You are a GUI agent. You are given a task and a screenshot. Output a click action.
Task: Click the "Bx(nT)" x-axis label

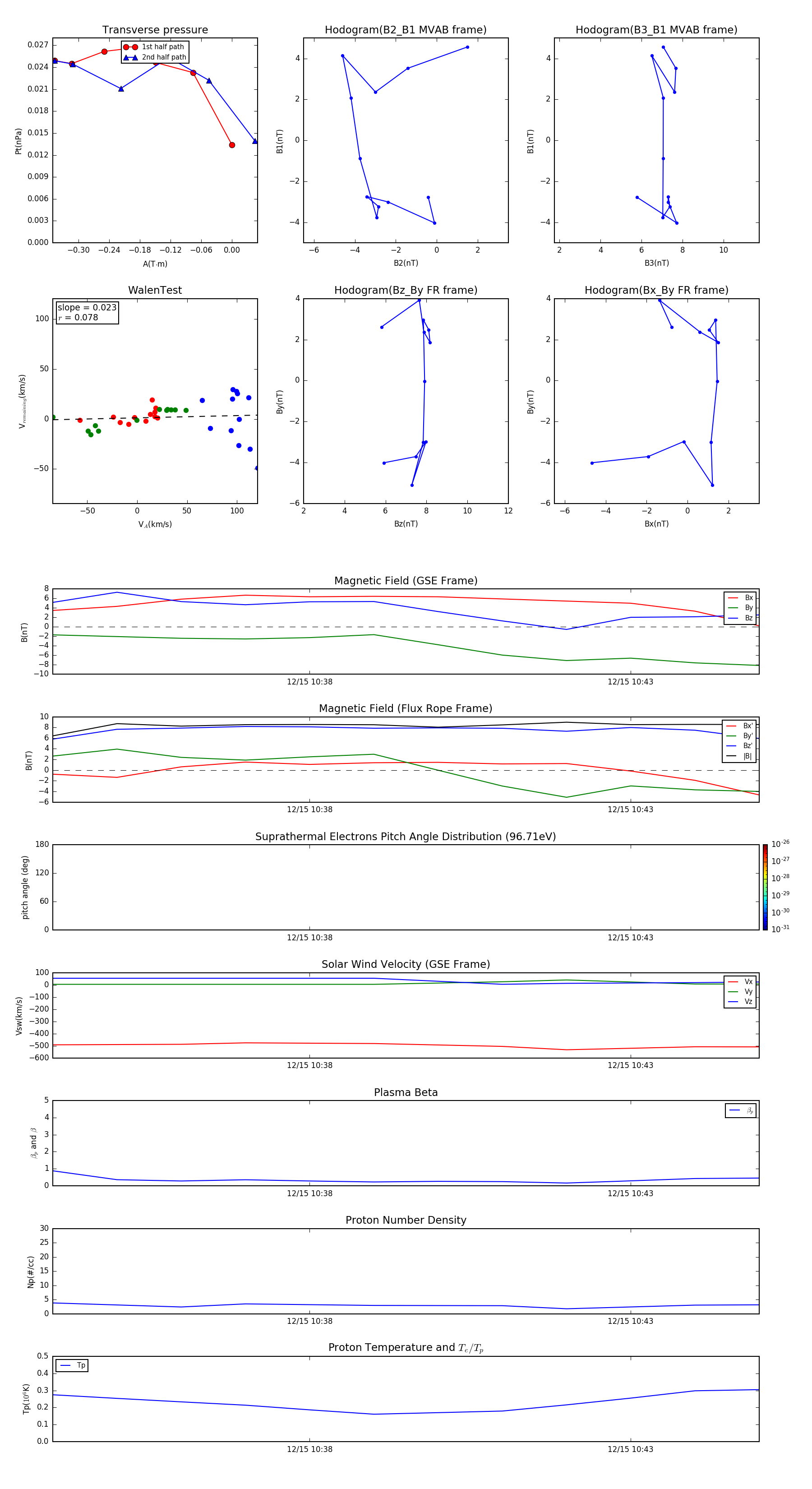(x=656, y=524)
